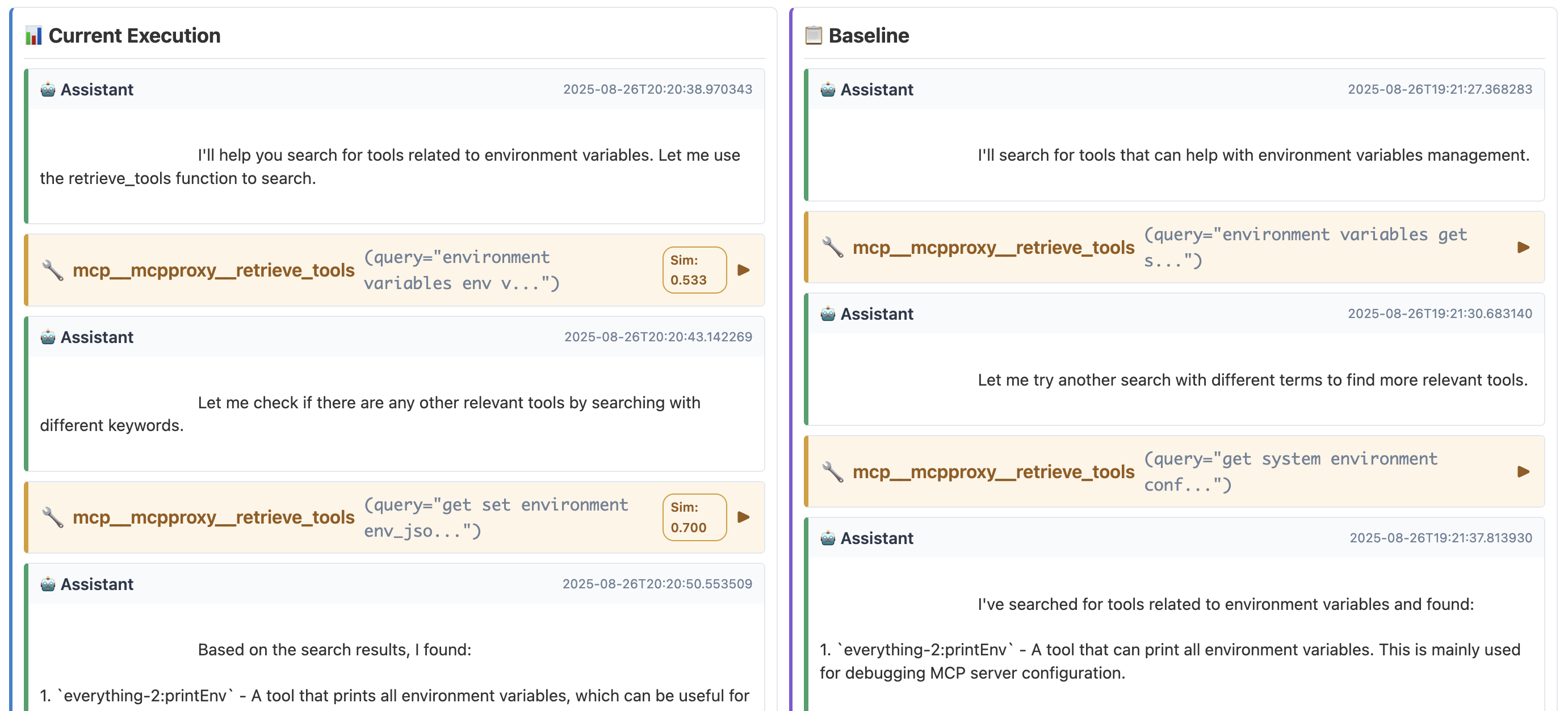Click the mcp__mcpproxy__retrieve_tools name in the first call
1568x711 pixels.
213,270
